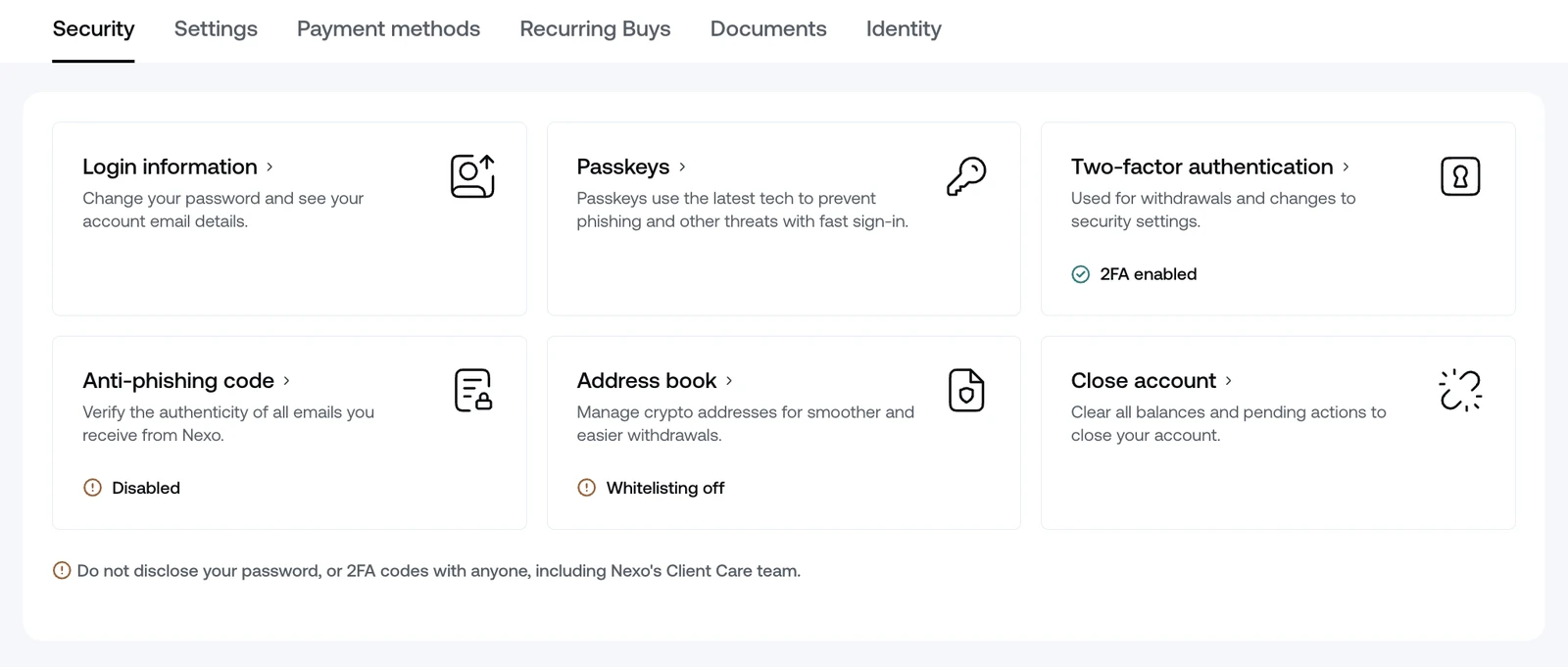Open the Login information heading link
This screenshot has height=667, width=1568.
click(170, 167)
